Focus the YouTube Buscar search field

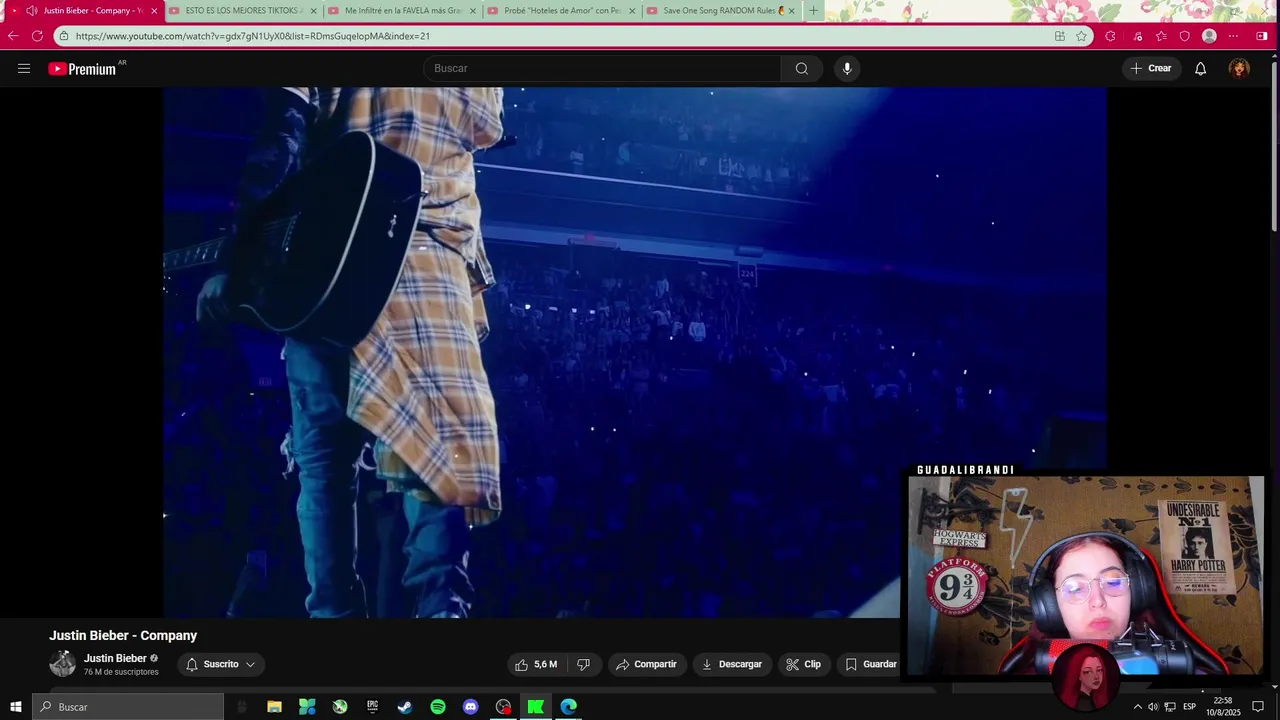tap(602, 68)
